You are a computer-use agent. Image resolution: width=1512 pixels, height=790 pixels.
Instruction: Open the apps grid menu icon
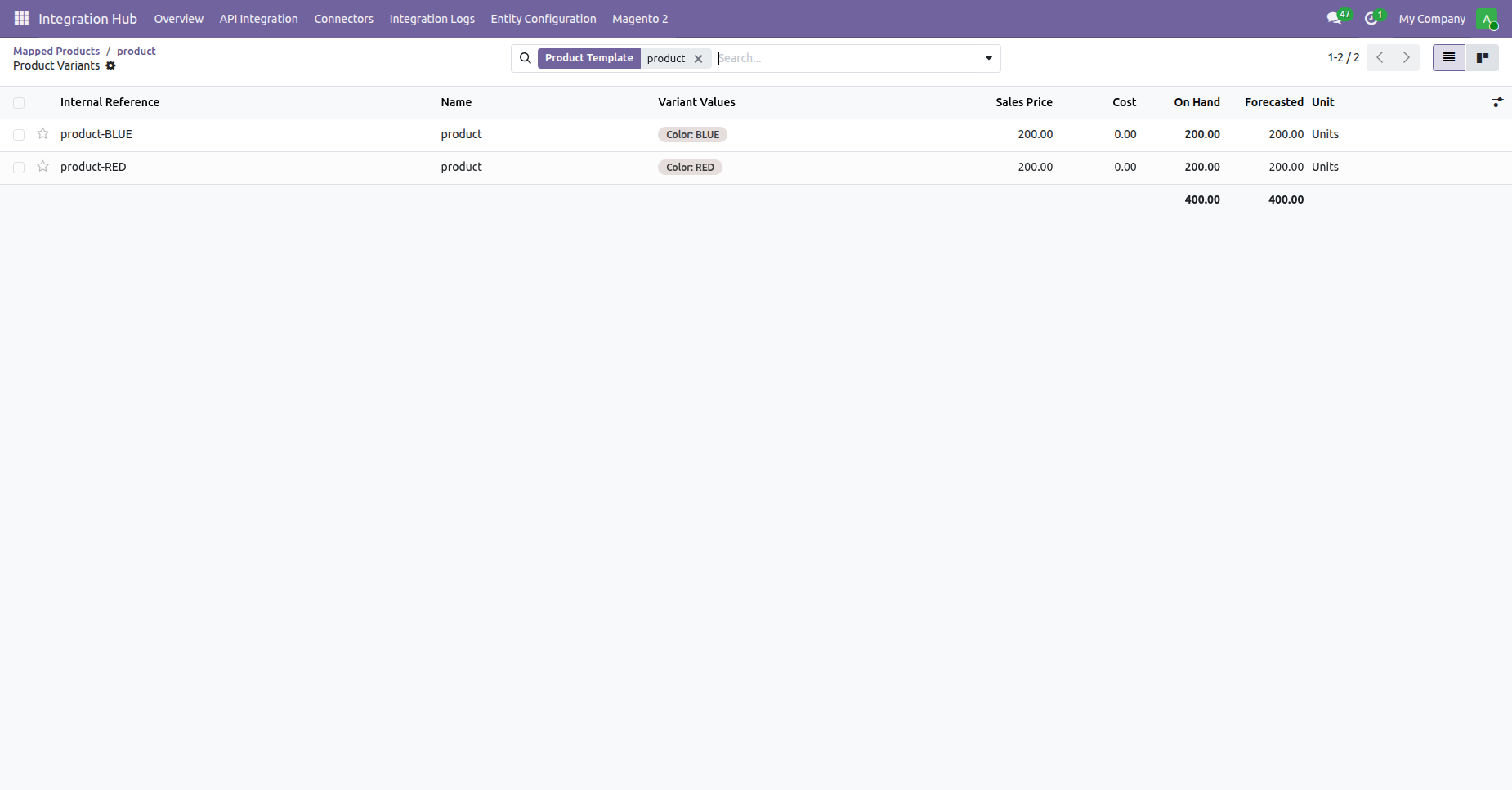[22, 18]
